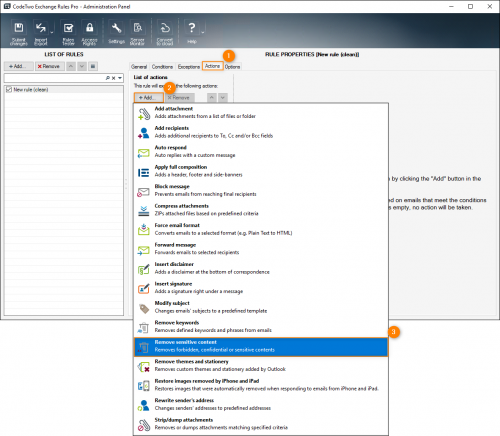Move rule up in rules list

coord(71,66)
